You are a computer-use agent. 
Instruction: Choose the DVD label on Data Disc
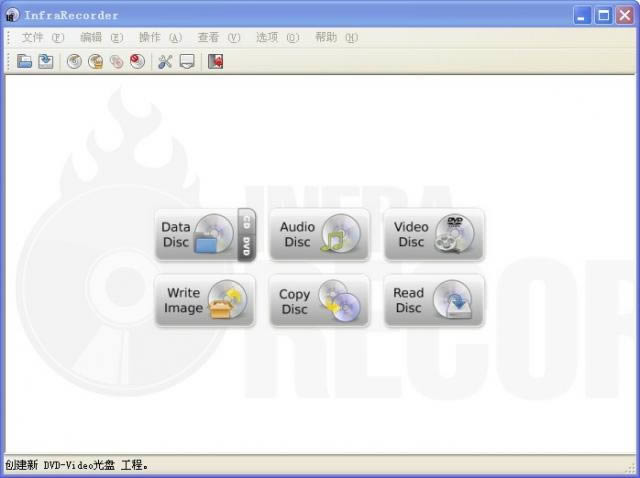tap(247, 247)
